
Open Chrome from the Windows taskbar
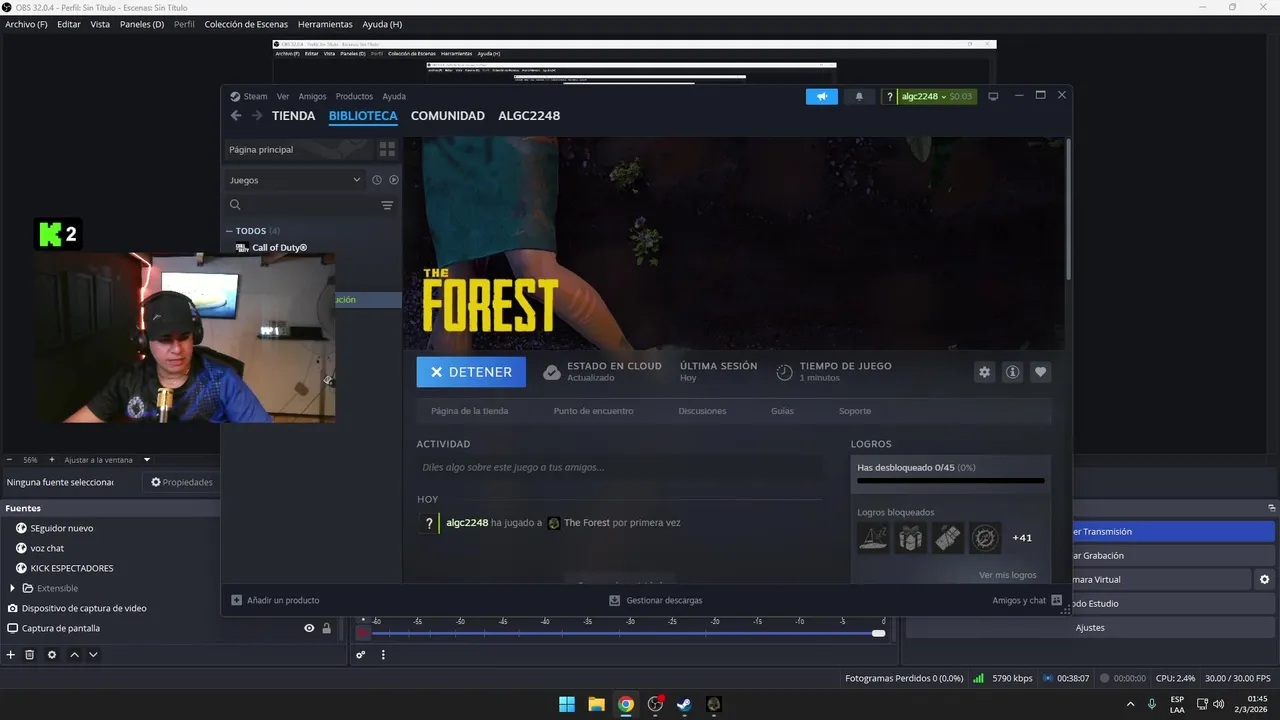[x=625, y=704]
